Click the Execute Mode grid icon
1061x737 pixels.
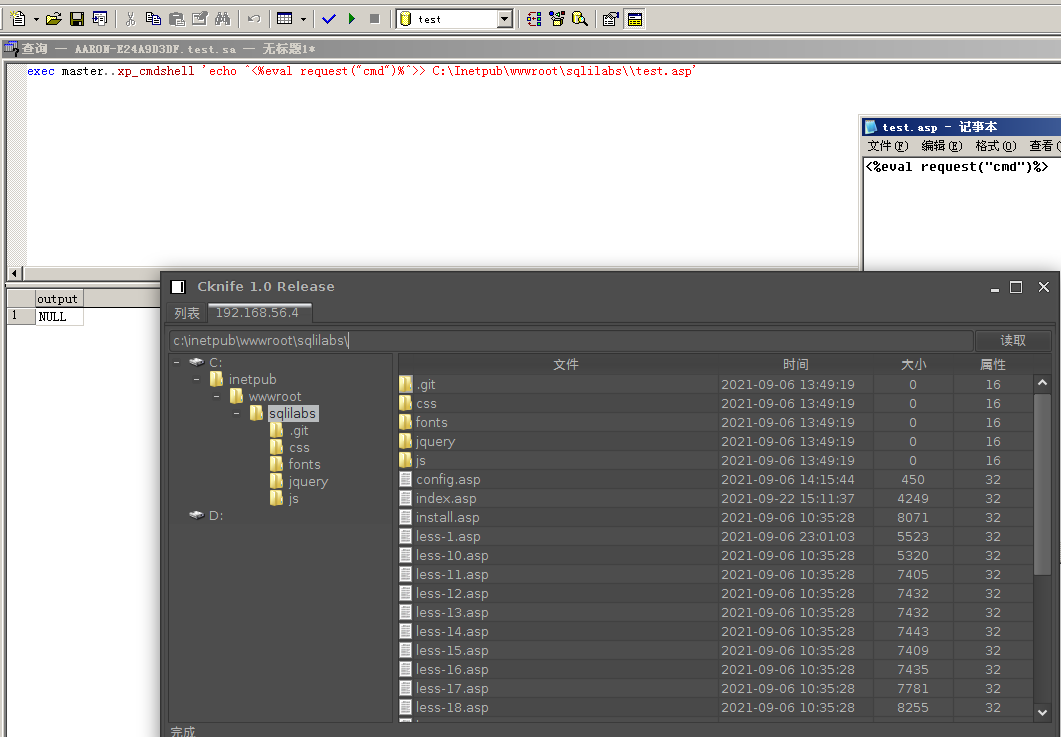(285, 19)
